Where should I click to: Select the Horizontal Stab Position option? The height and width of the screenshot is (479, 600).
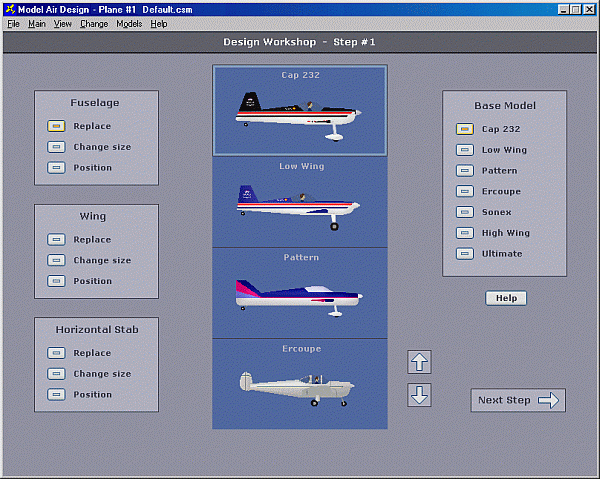pos(56,394)
